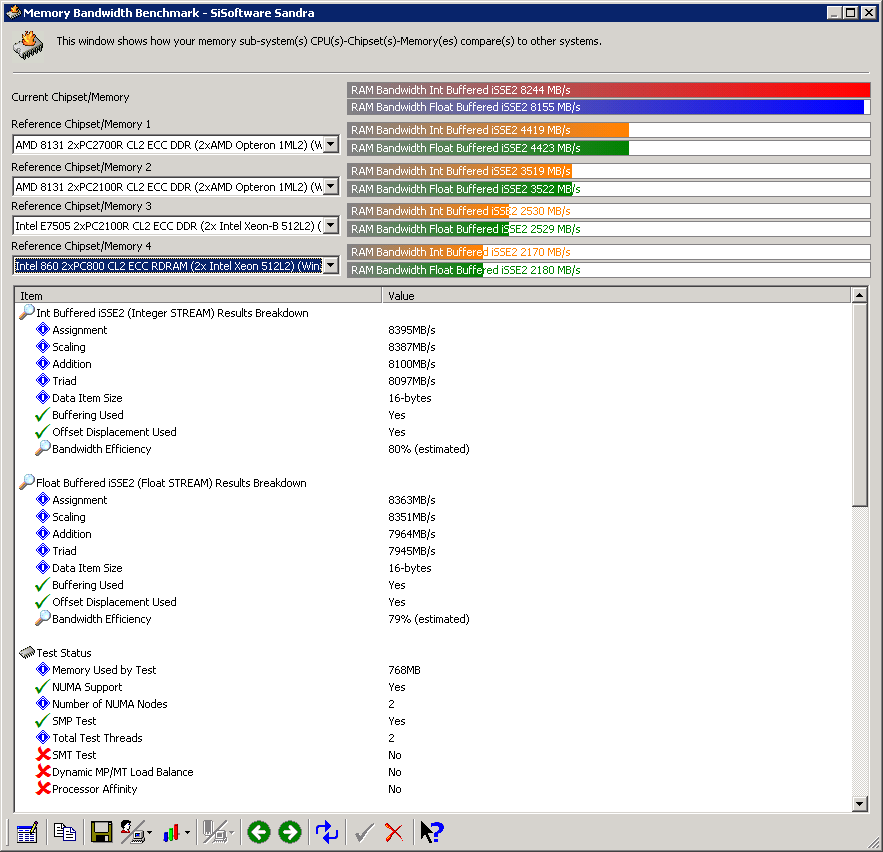Close the Memory Bandwidth Benchmark window
The height and width of the screenshot is (852, 883).
869,12
